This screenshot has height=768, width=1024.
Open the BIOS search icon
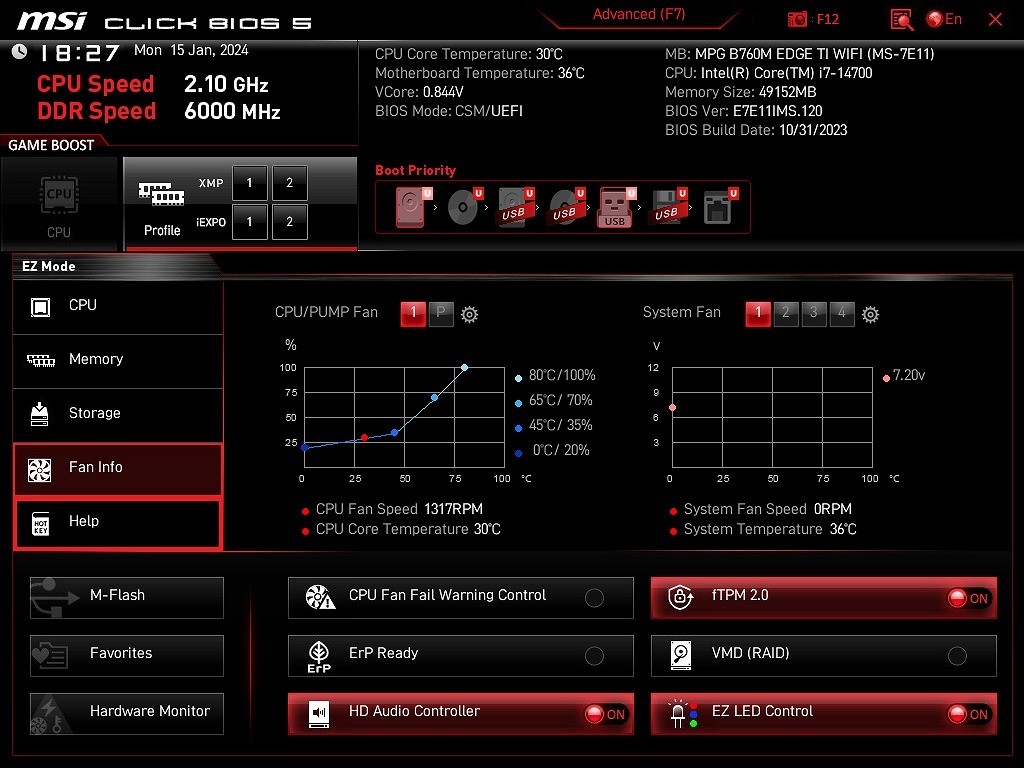901,20
